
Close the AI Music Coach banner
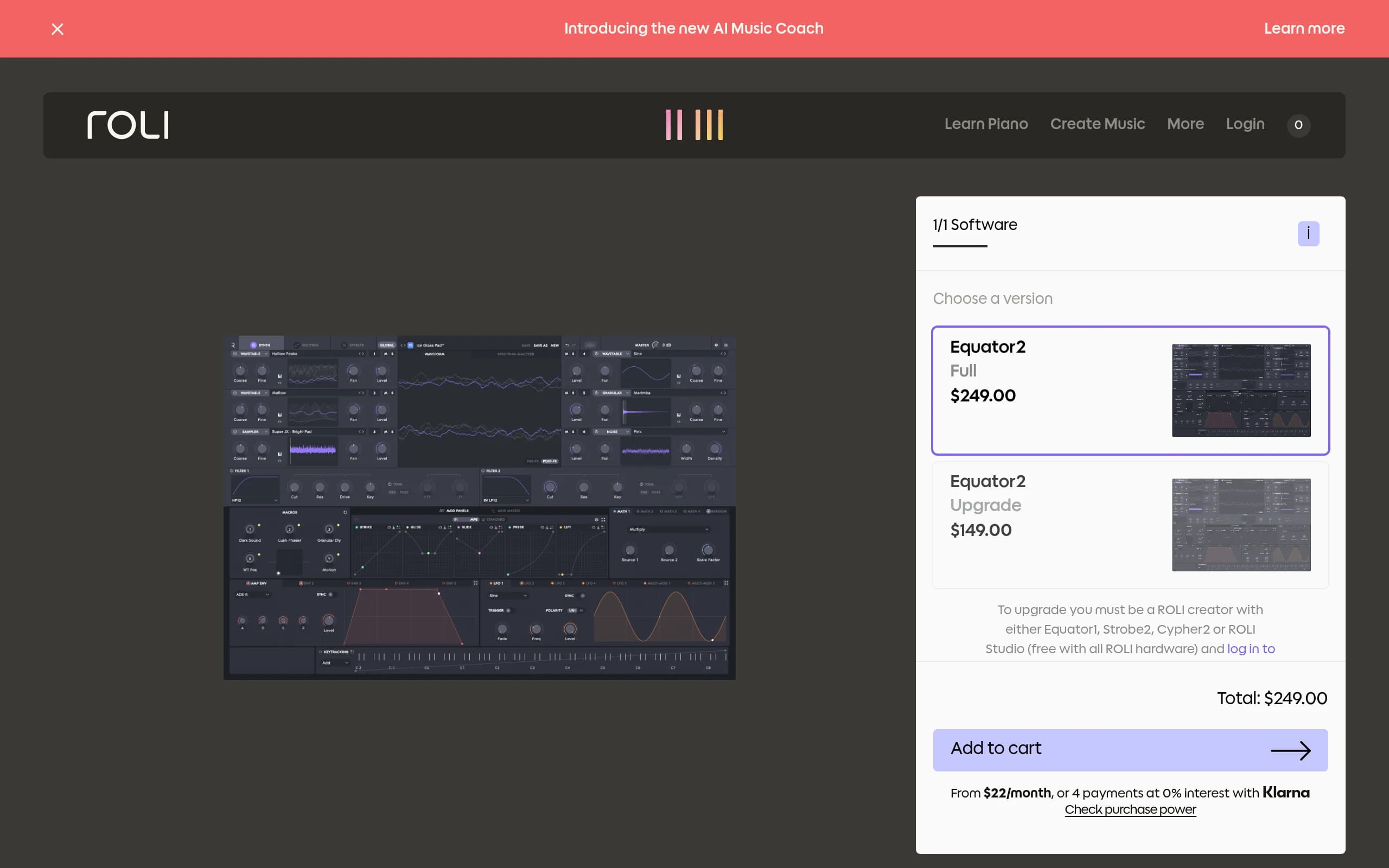tap(58, 29)
